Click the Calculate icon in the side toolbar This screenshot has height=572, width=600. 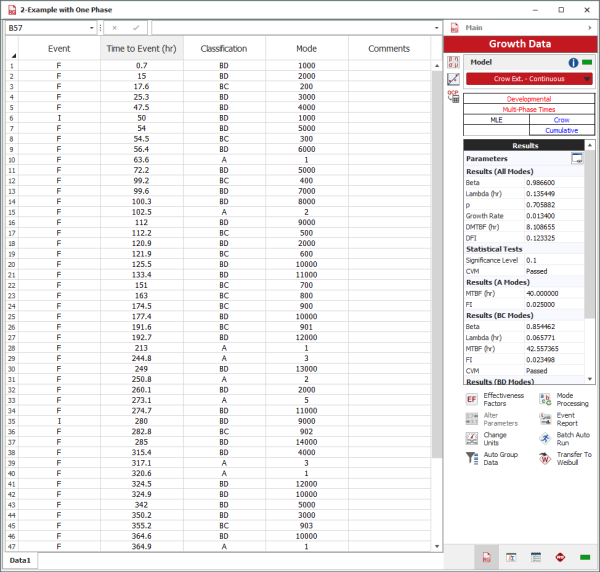[x=453, y=61]
